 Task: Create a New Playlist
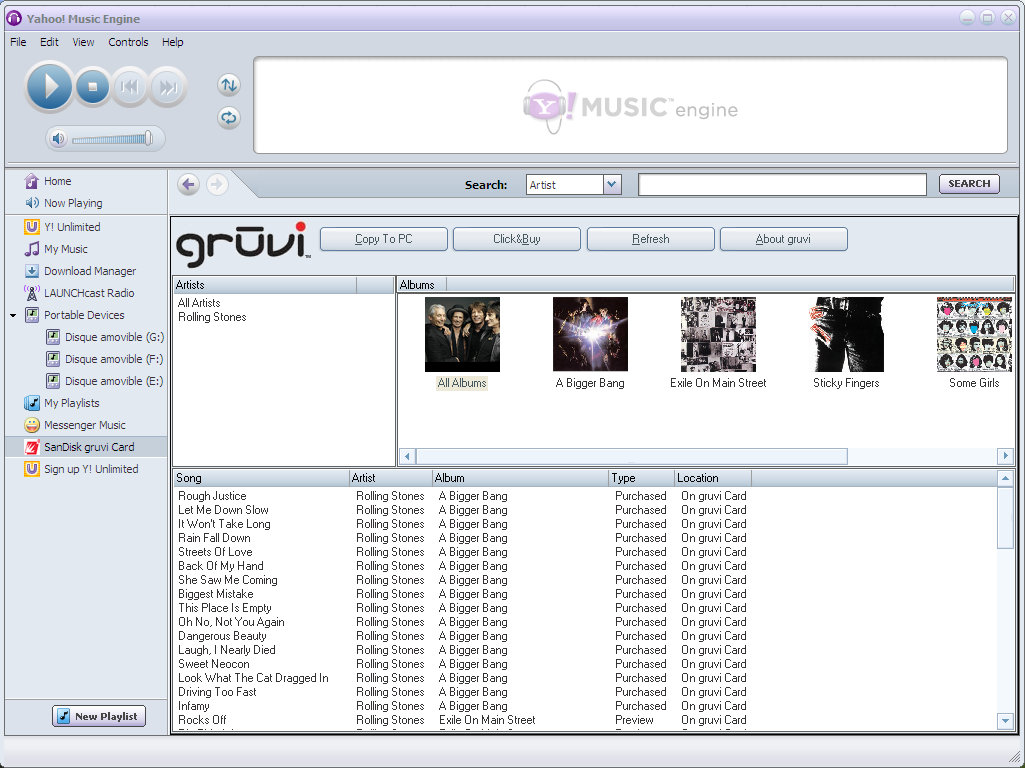[99, 716]
